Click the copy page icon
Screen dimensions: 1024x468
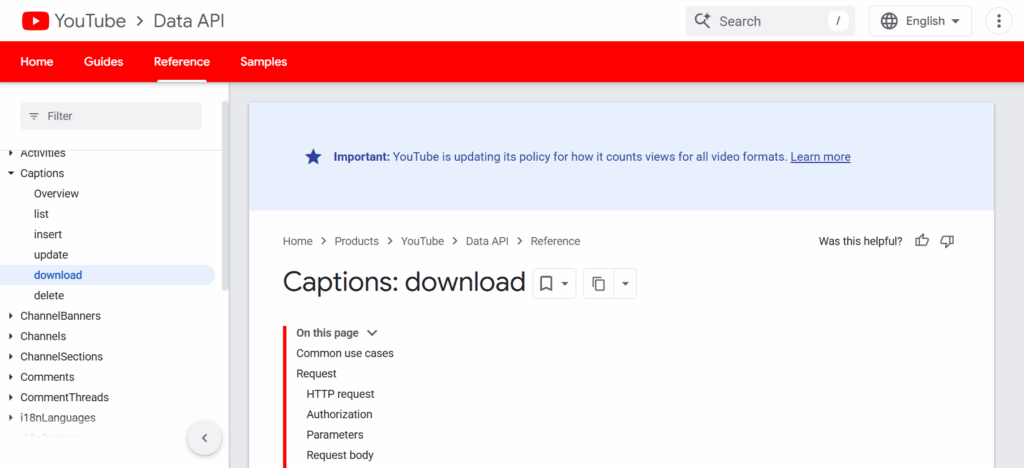598,283
